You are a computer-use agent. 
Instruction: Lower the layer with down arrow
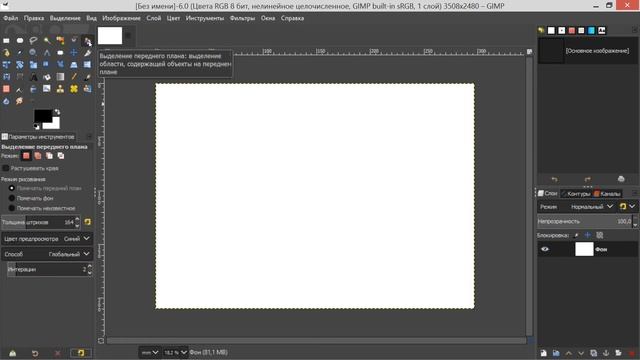pos(581,353)
